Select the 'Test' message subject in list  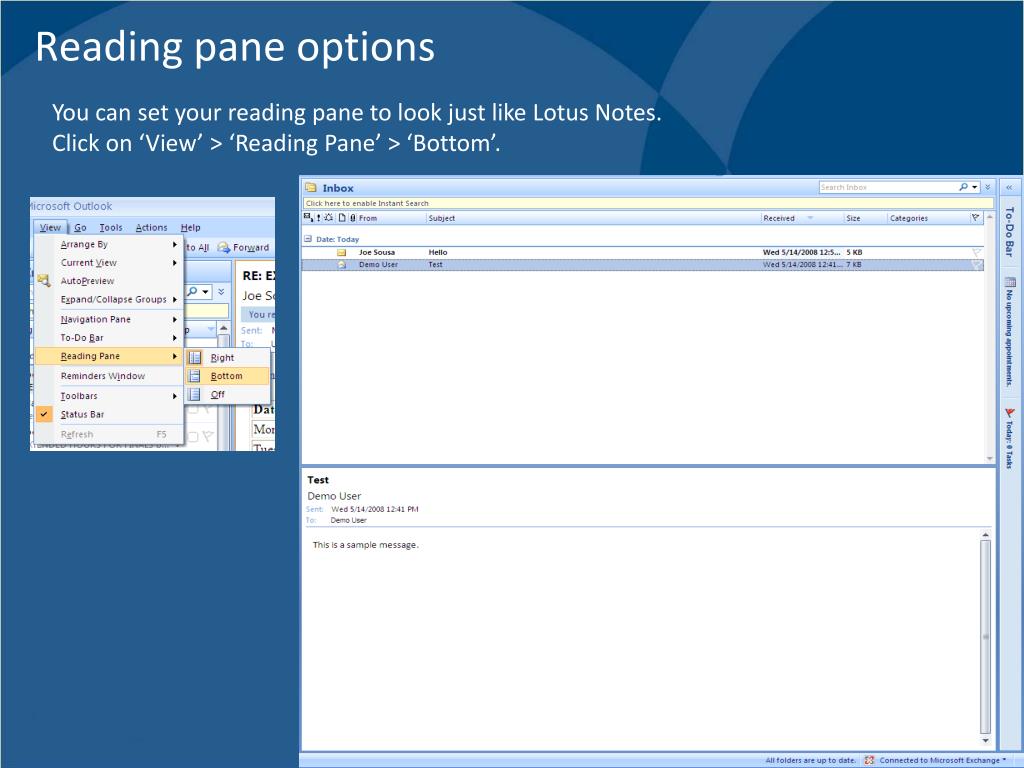pyautogui.click(x=436, y=264)
